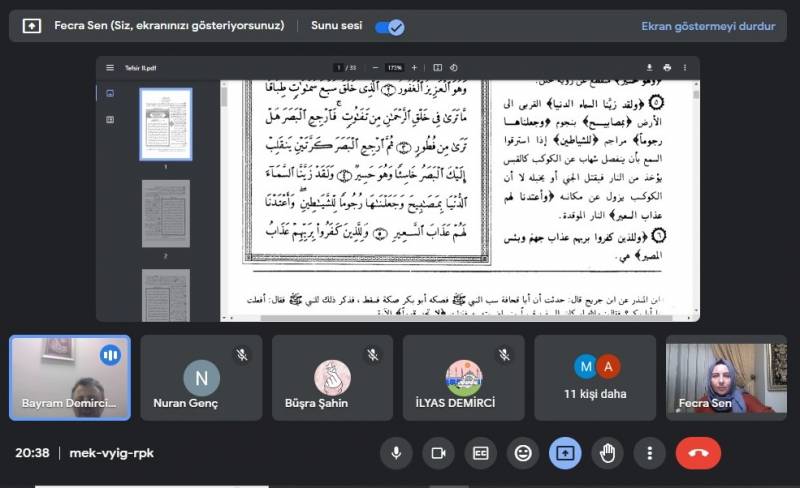Toggle the camera in the call bar
The width and height of the screenshot is (800, 488).
click(x=438, y=453)
